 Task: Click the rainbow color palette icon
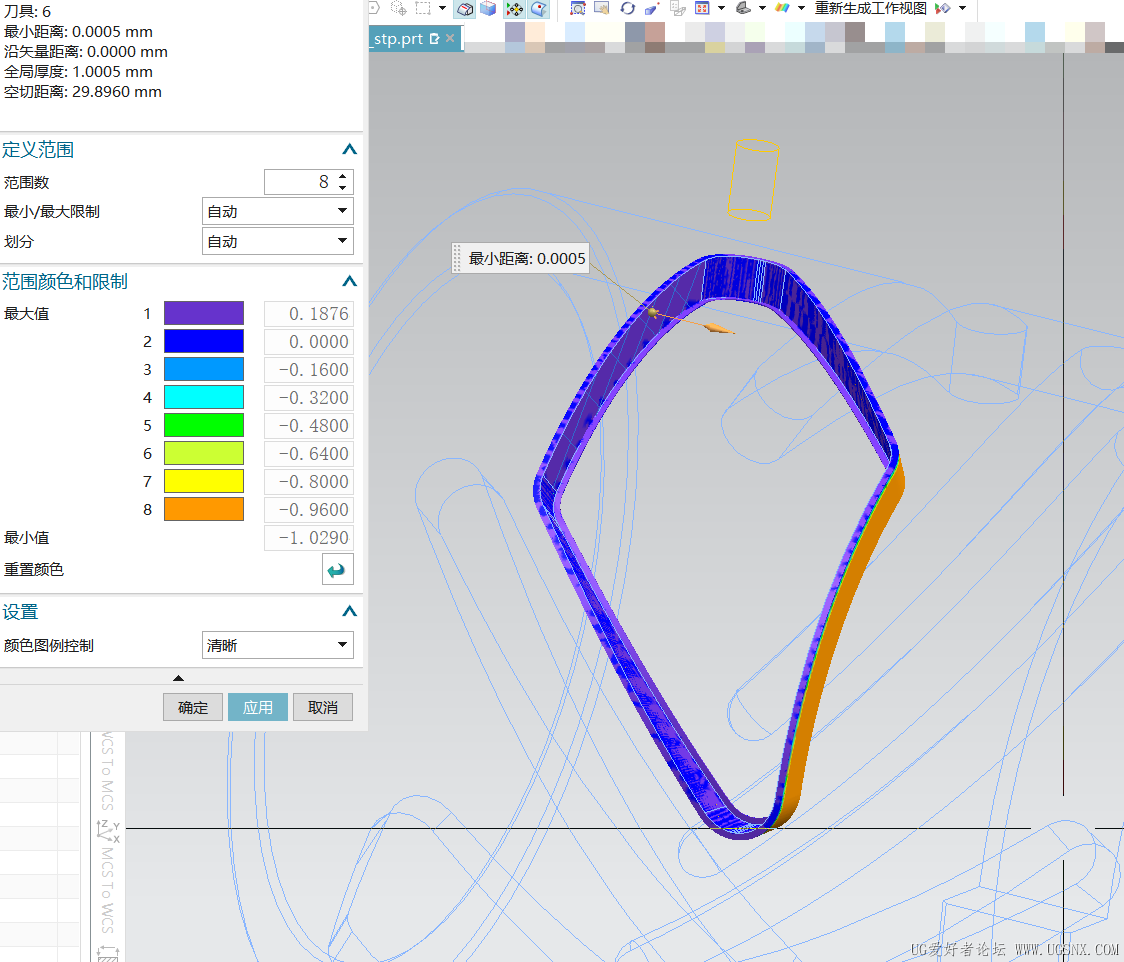tap(783, 9)
